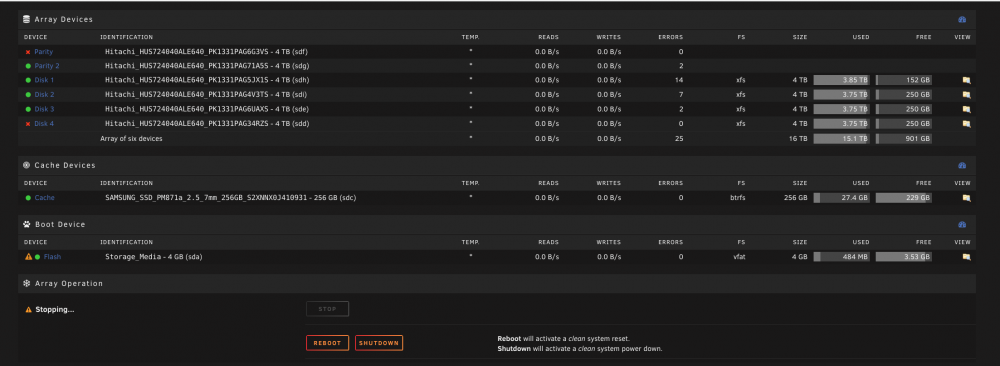Toggle the Array Devices header gauge icon
Image resolution: width=1000 pixels, height=366 pixels.
click(x=962, y=20)
